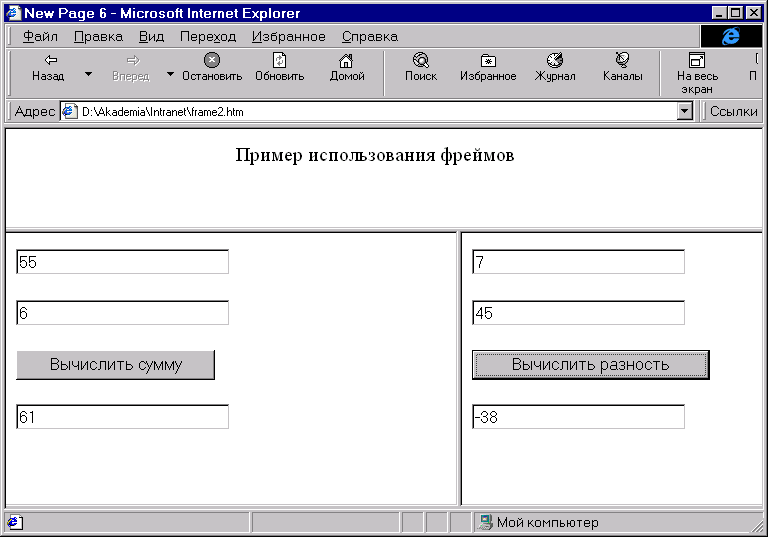Open the Вид menu

[151, 37]
